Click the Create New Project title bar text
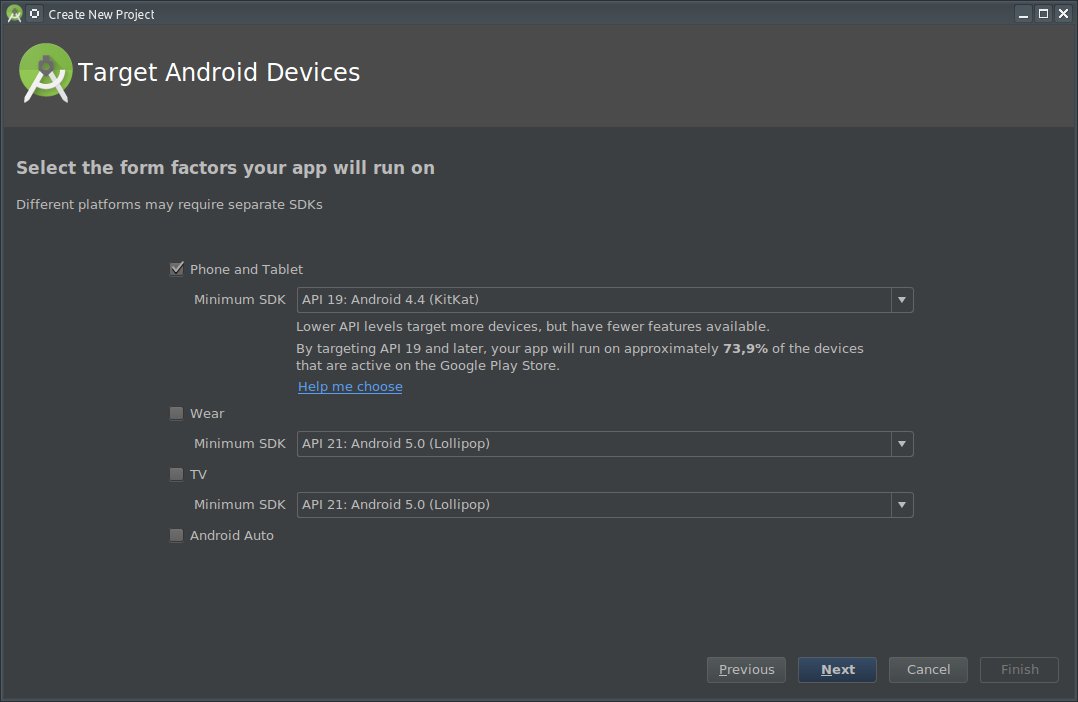 (x=101, y=14)
